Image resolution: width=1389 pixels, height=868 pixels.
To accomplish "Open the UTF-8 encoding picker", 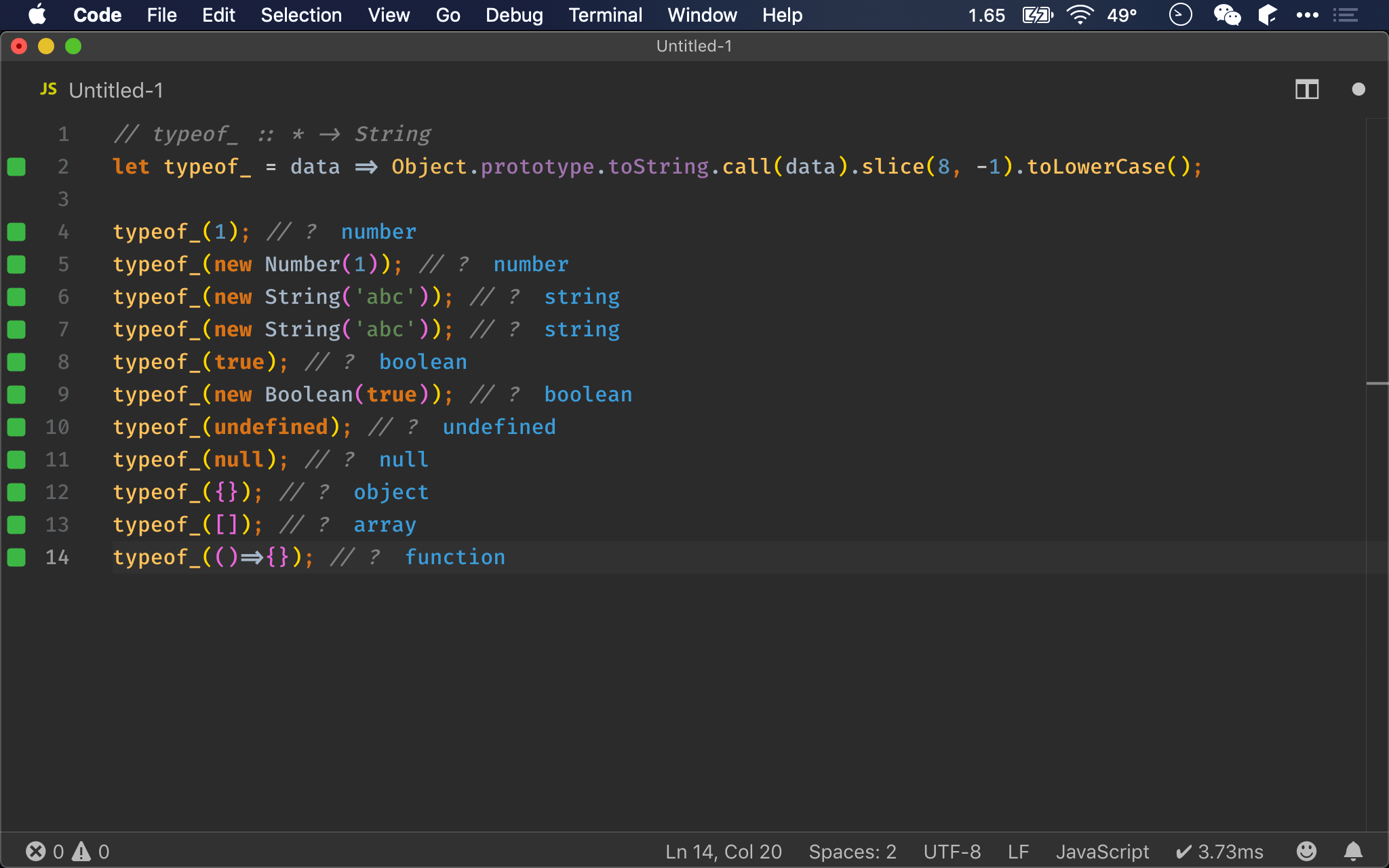I will point(952,851).
